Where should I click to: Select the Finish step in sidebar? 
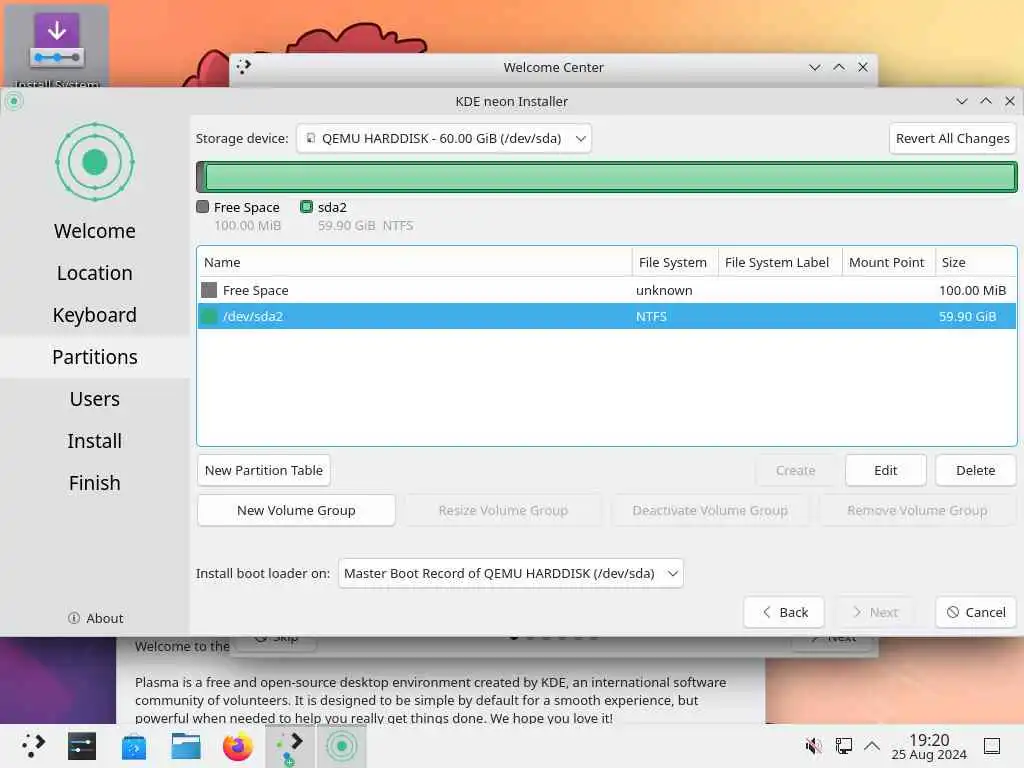(x=95, y=483)
